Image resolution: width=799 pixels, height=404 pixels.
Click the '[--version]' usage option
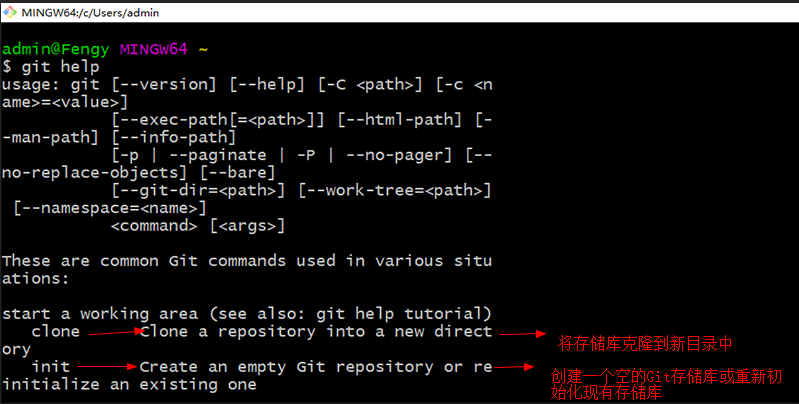point(164,85)
